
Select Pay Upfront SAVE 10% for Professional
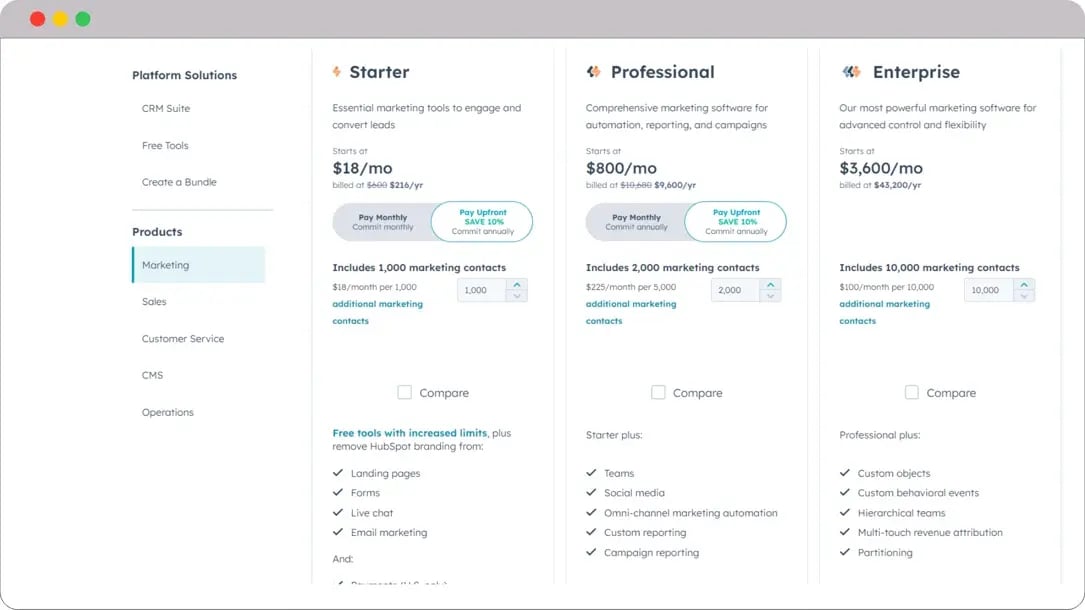[736, 221]
